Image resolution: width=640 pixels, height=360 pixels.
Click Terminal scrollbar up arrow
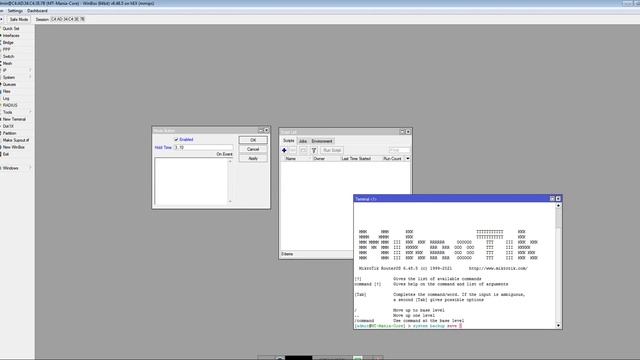(x=558, y=206)
